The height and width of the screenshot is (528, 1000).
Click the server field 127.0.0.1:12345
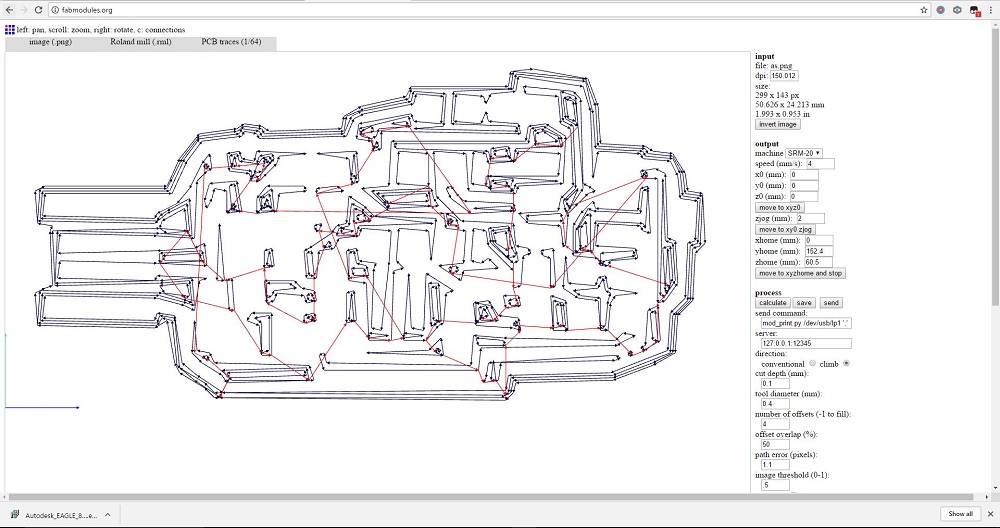pos(806,343)
